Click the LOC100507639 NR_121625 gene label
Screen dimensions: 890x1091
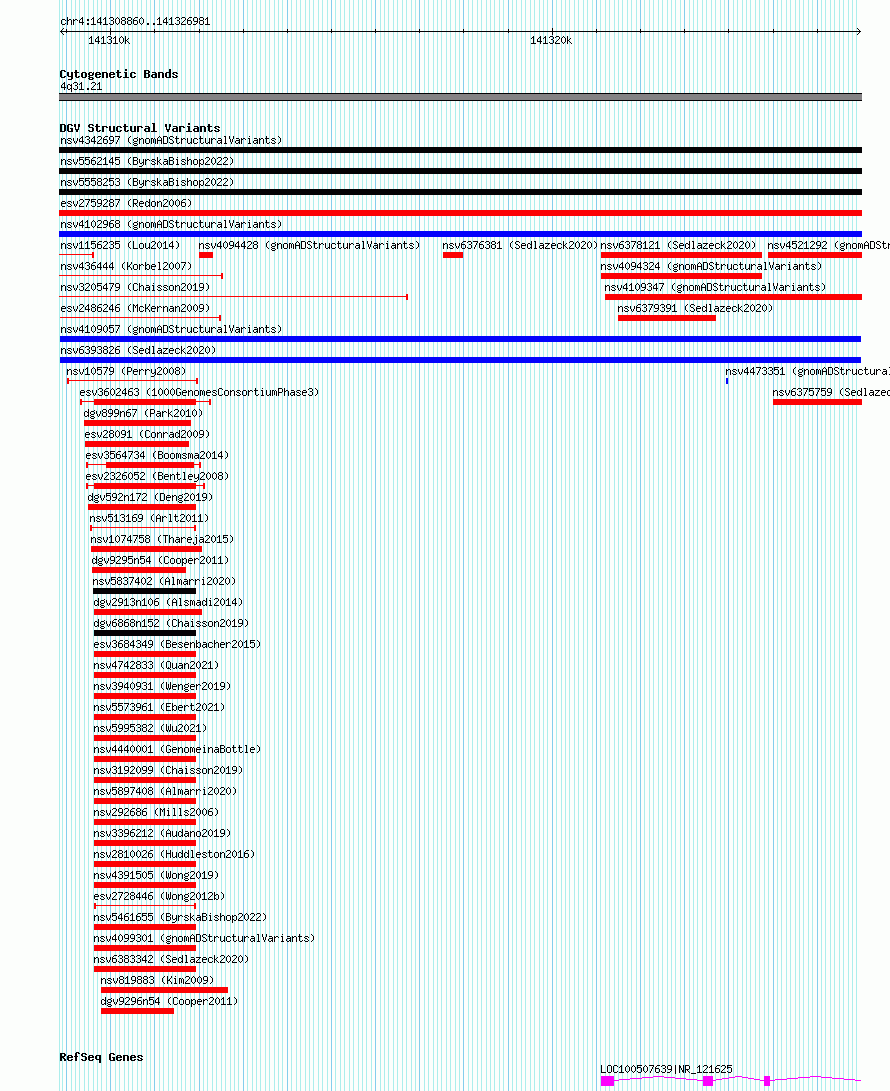click(x=666, y=1069)
